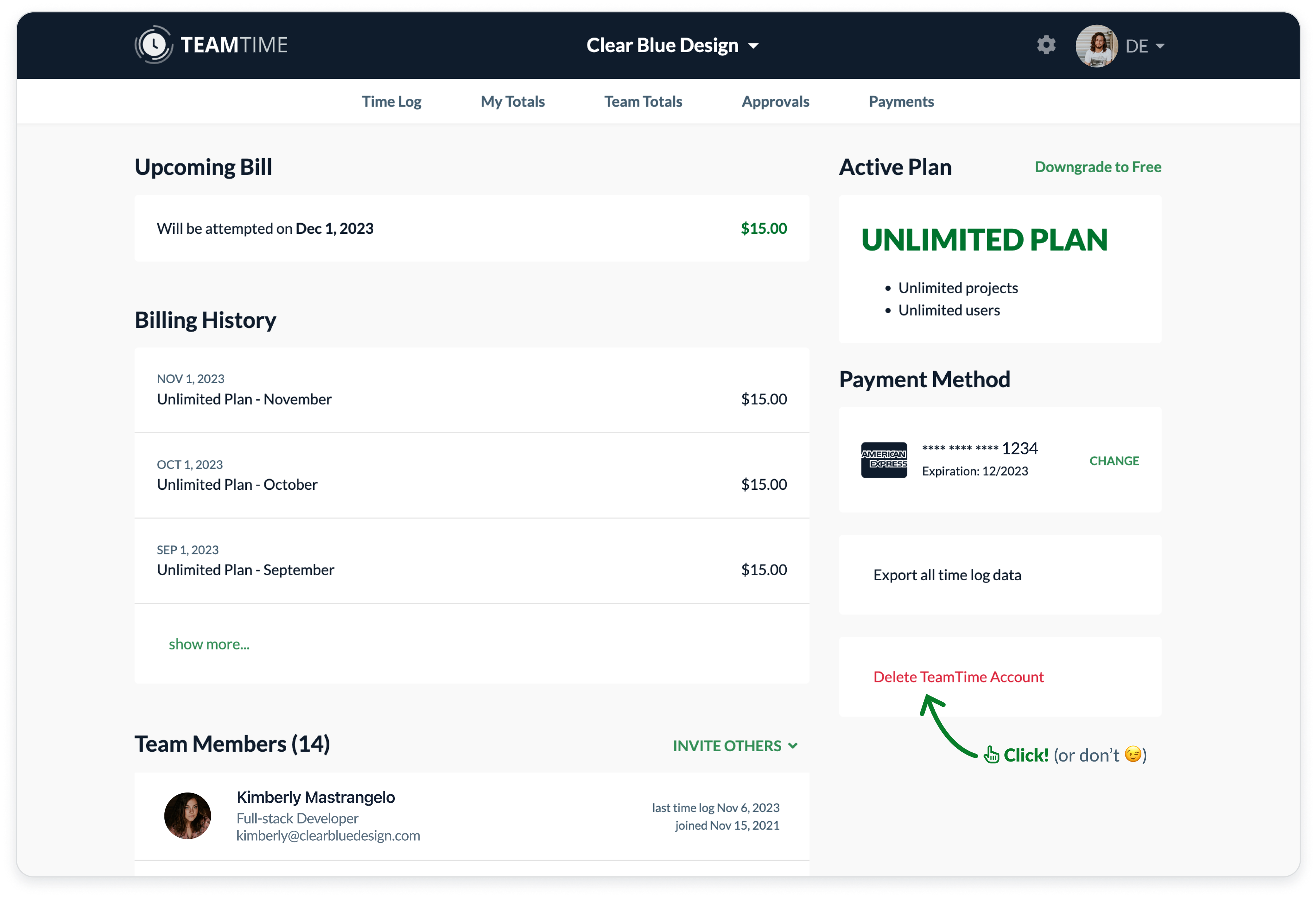Click the joined Nov 15, 2021 text
Viewport: 1316px width, 899px height.
pyautogui.click(x=727, y=825)
